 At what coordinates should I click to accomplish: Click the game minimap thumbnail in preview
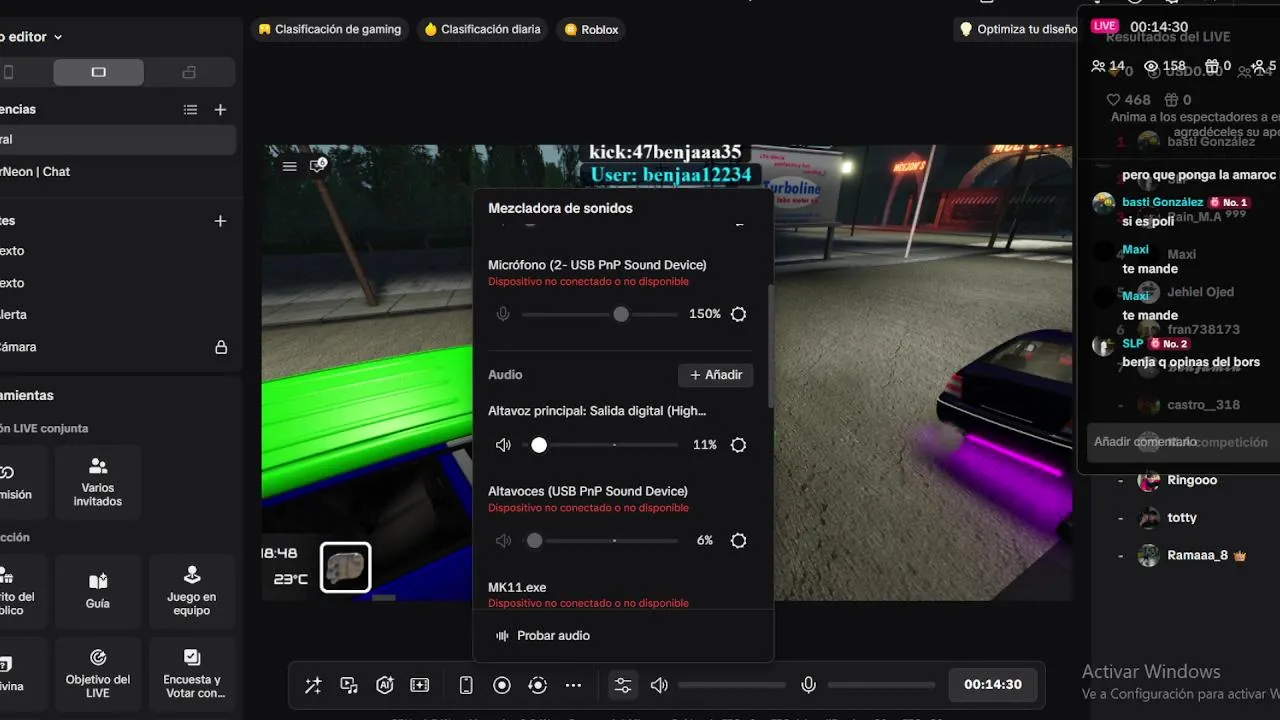345,567
